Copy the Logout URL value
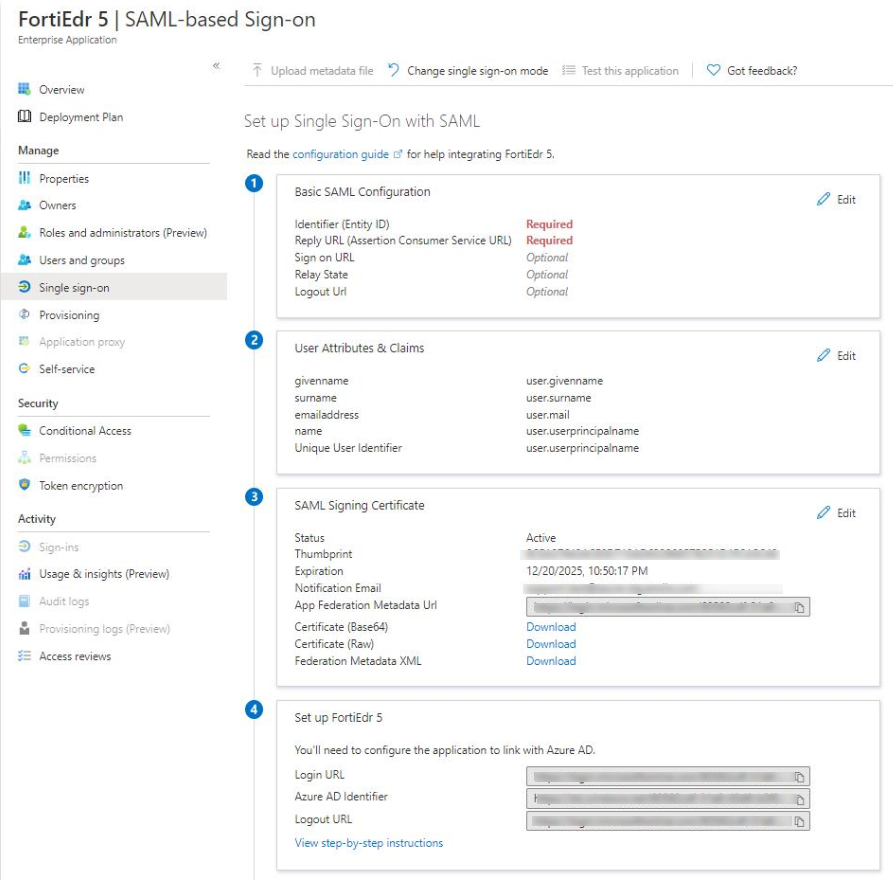This screenshot has width=893, height=880. click(800, 821)
